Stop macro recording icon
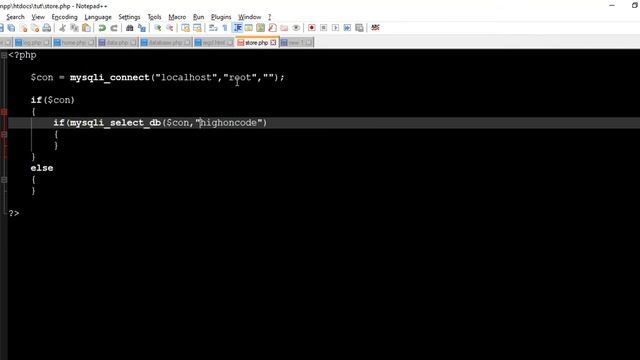Screen dimensions: 640x360 [324, 28]
